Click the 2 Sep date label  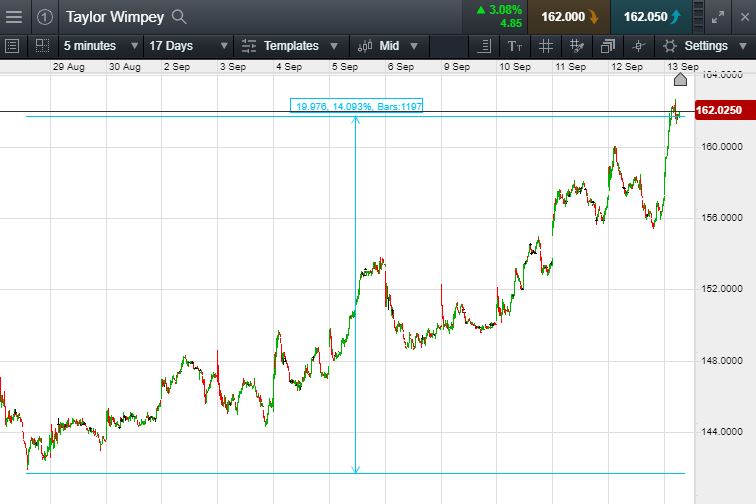pyautogui.click(x=177, y=67)
